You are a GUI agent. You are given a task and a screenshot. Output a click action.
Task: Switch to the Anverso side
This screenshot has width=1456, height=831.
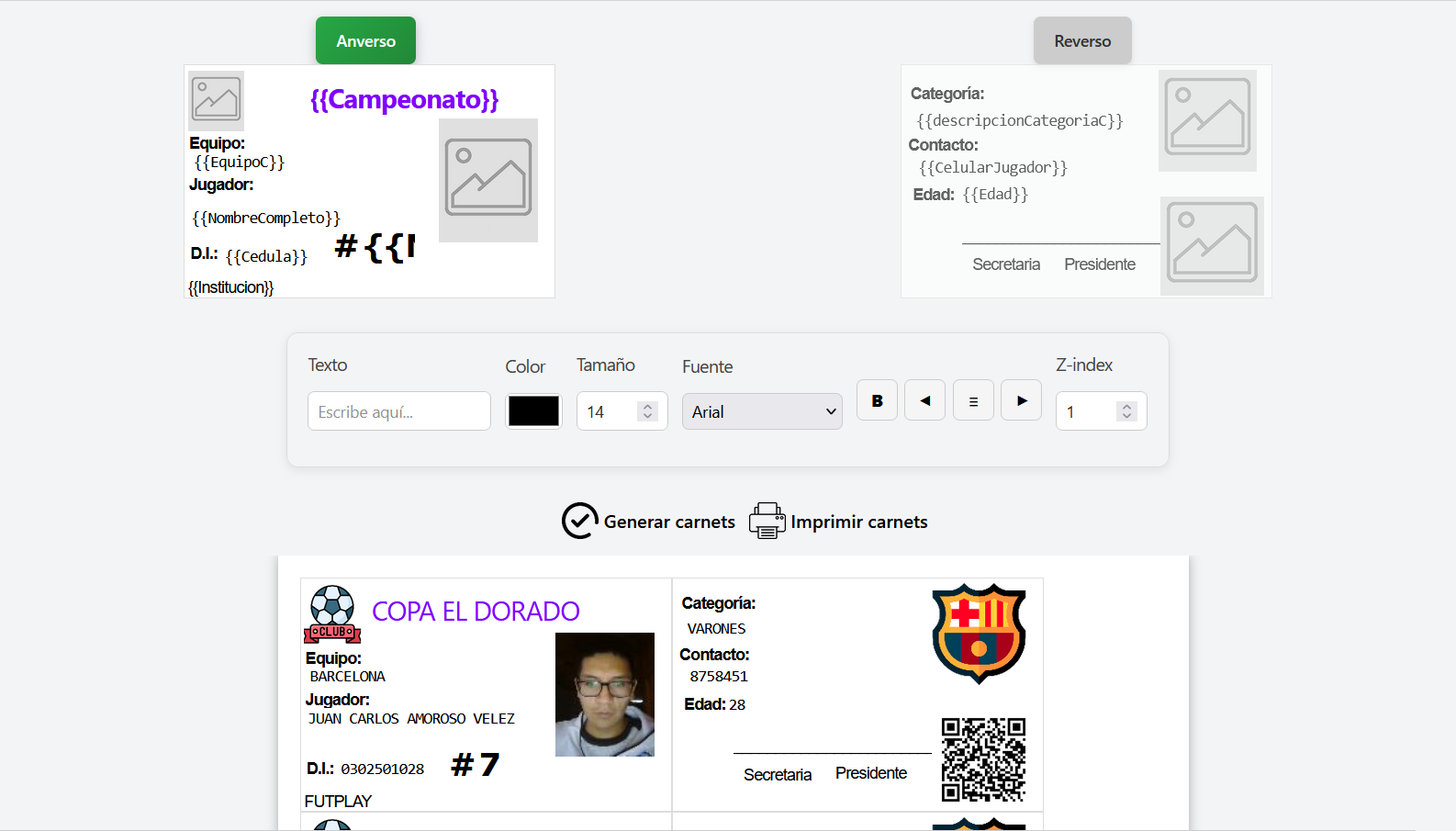point(365,40)
